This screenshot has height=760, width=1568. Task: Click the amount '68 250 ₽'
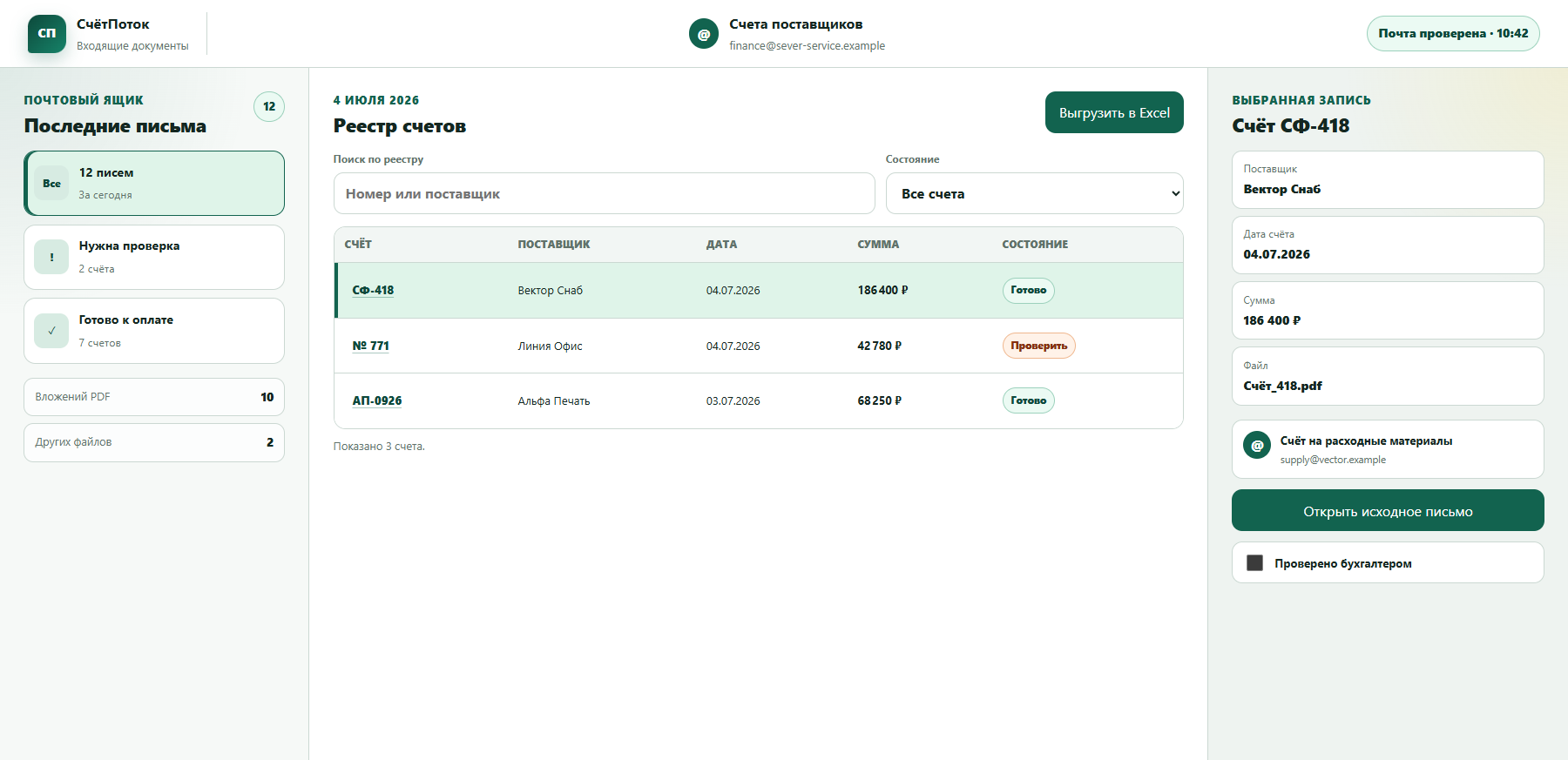pos(880,400)
